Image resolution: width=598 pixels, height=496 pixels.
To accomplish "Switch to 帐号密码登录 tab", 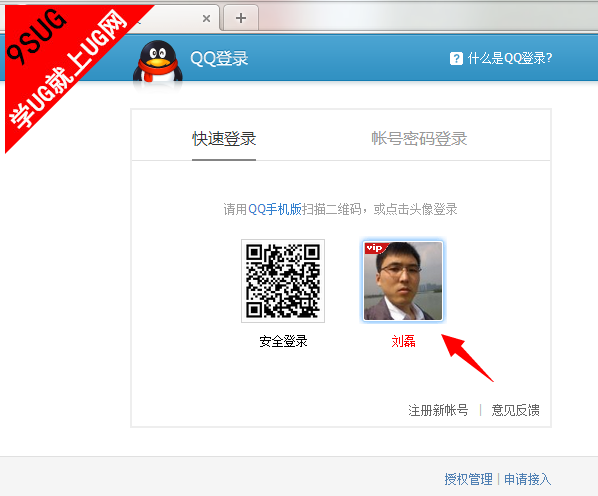I will 419,139.
